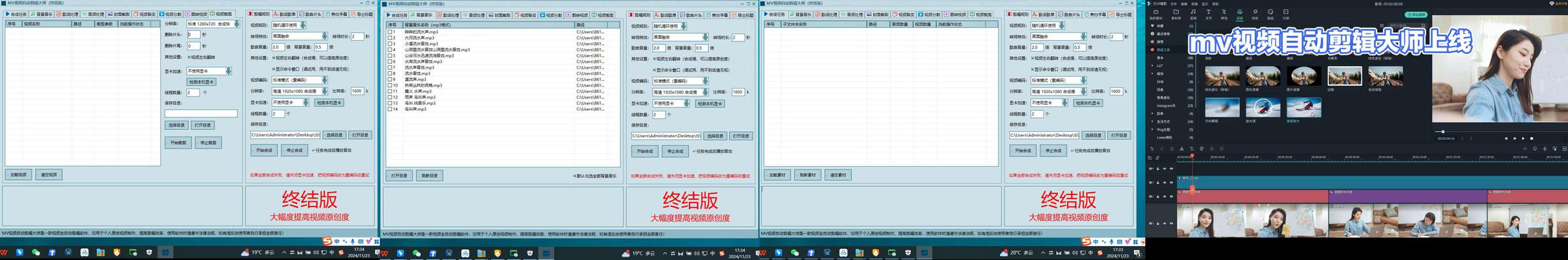Tick the 雷火 水声.mp3 music checkbox
Viewport: 1568px width, 260px height.
(390, 91)
